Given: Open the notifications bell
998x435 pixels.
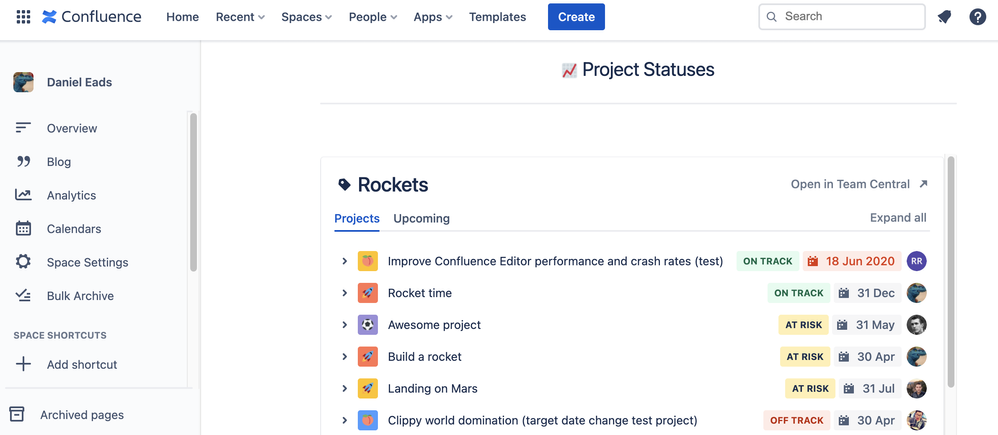Looking at the screenshot, I should [x=945, y=17].
